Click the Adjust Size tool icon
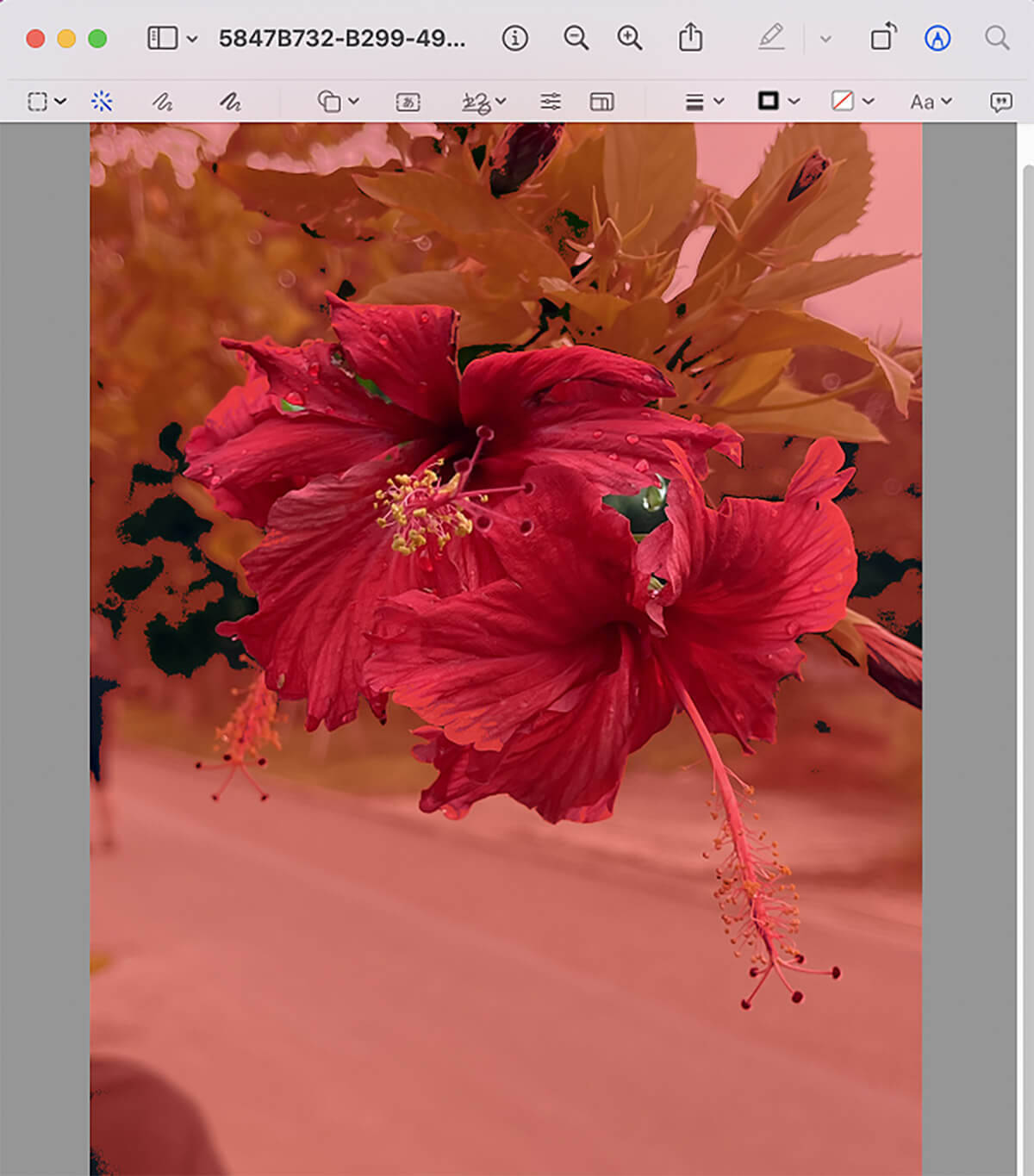The width and height of the screenshot is (1034, 1176). point(601,102)
